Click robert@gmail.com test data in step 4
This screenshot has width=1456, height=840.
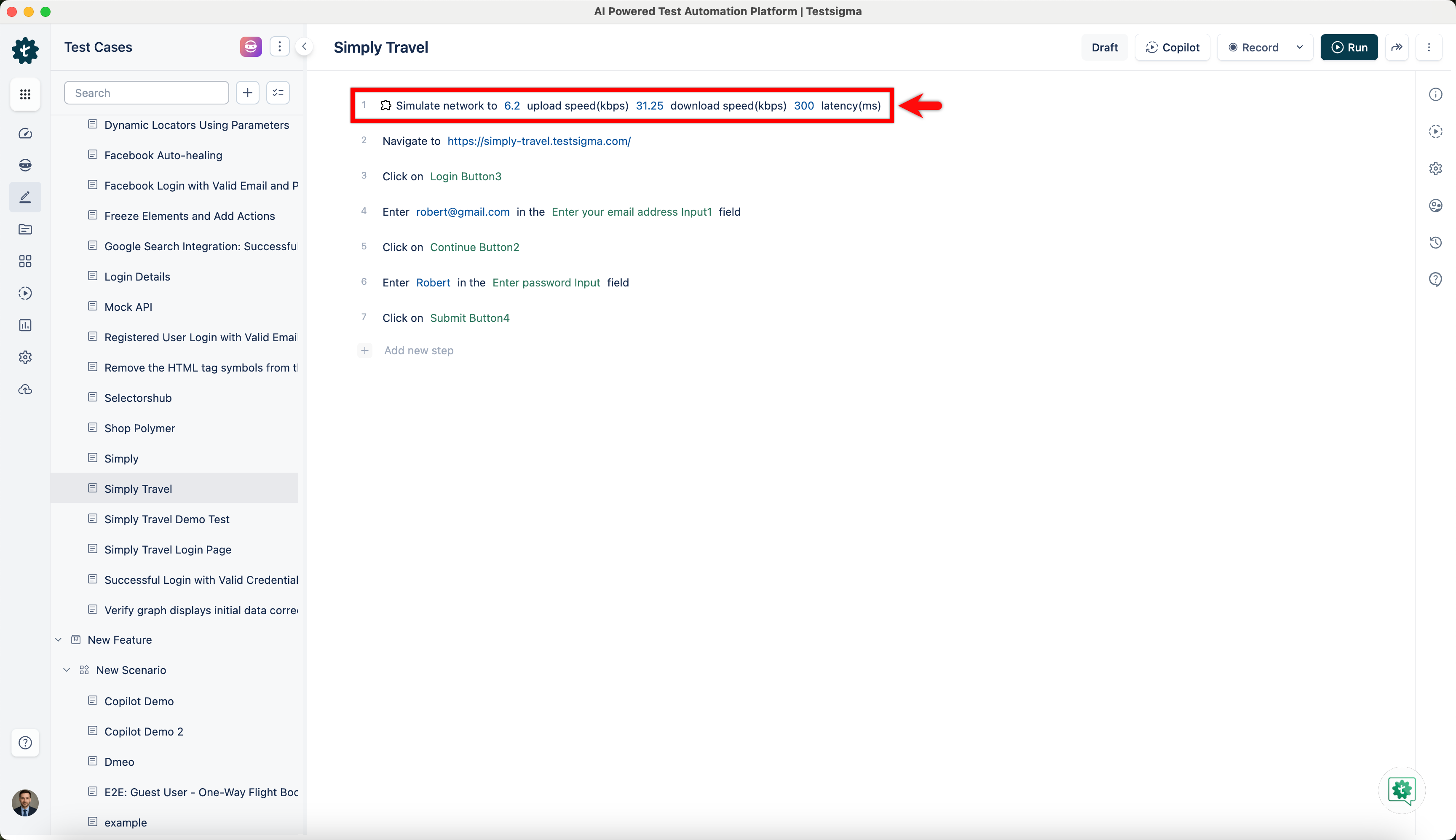point(463,212)
